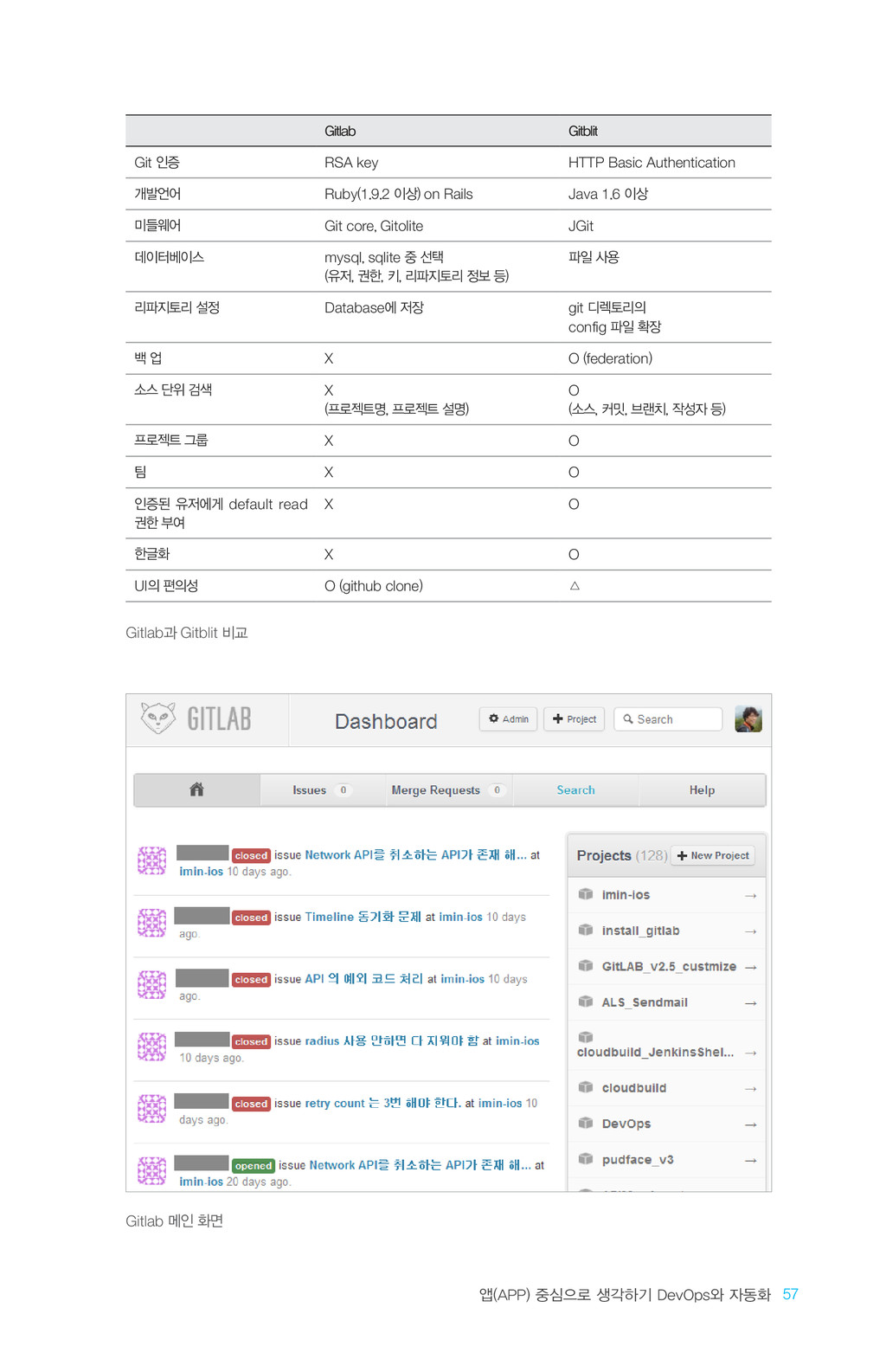The width and height of the screenshot is (886, 1372).
Task: Open the ALS_Sendmail project
Action: coord(645,1002)
